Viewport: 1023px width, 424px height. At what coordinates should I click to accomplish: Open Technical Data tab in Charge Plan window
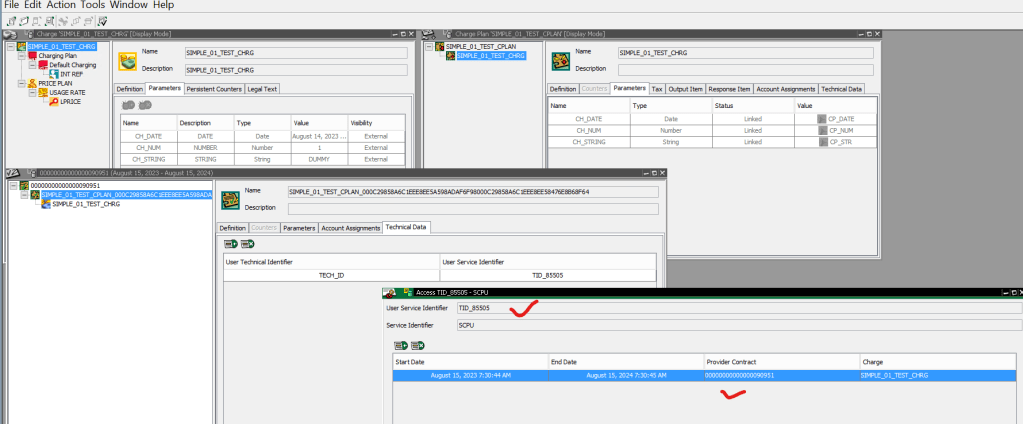tap(842, 89)
